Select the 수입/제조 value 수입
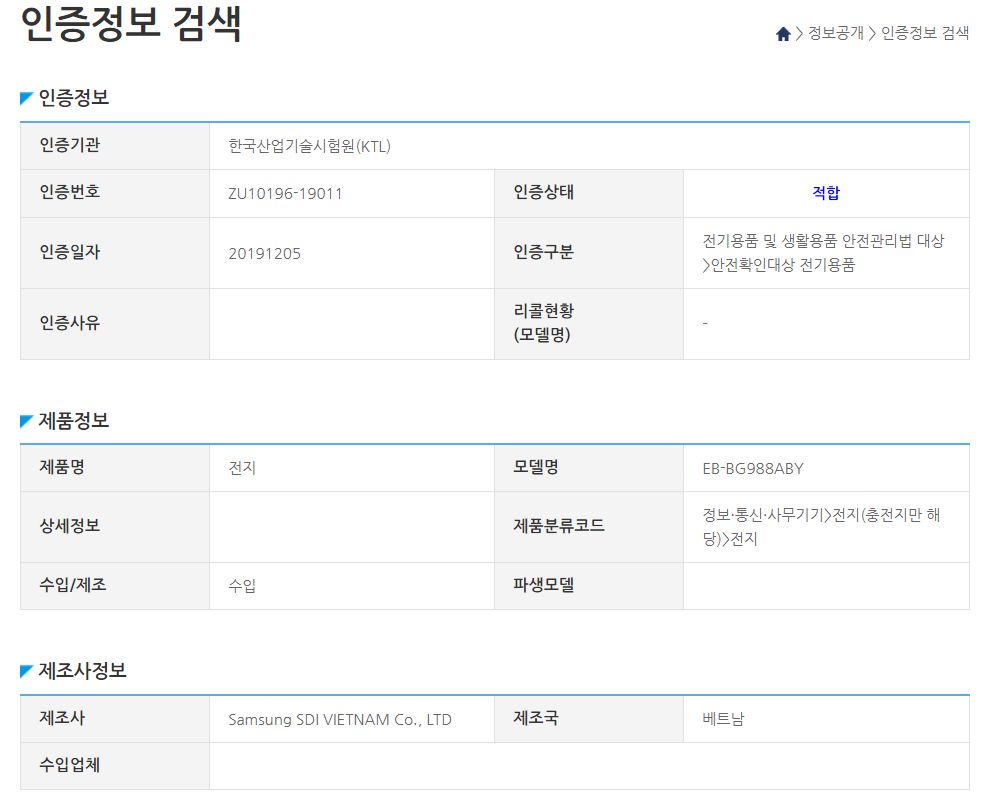Screen dimensions: 991x802 click(242, 585)
